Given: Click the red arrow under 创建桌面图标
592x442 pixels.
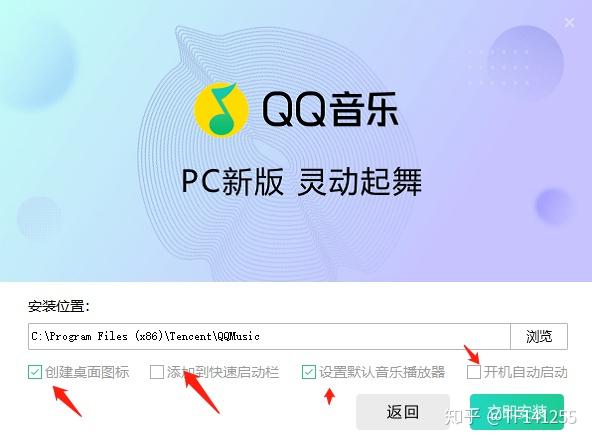Looking at the screenshot, I should 67,401.
